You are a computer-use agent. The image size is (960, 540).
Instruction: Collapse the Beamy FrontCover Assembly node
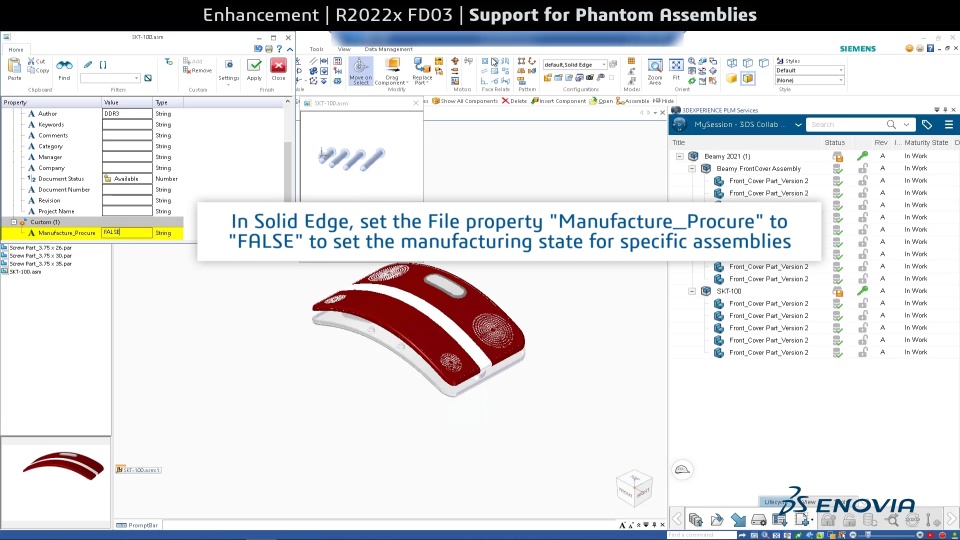692,168
